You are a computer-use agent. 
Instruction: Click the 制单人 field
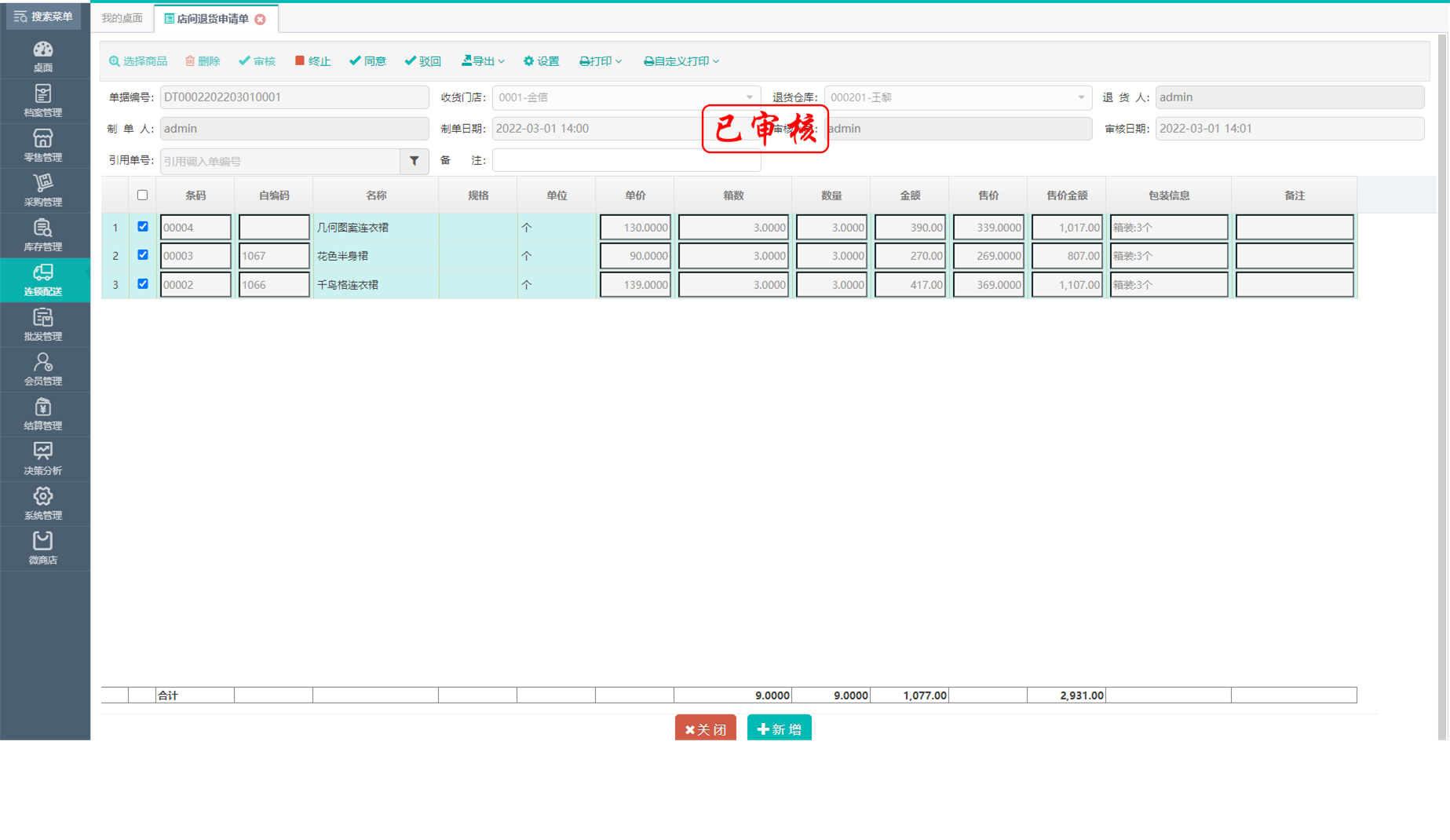point(294,129)
